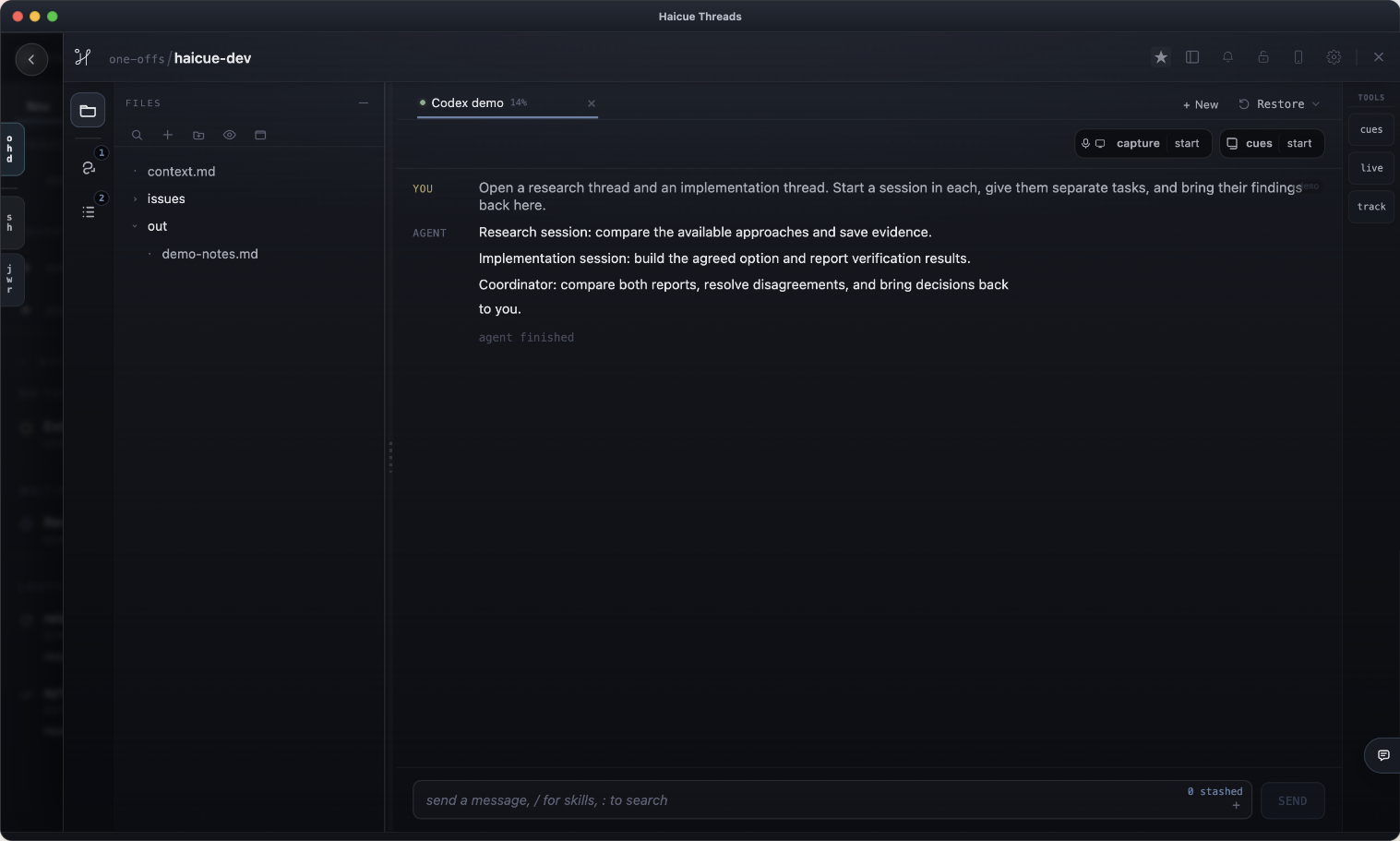The image size is (1400, 841).
Task: Toggle the sidebar layout panel icon
Action: click(1192, 57)
